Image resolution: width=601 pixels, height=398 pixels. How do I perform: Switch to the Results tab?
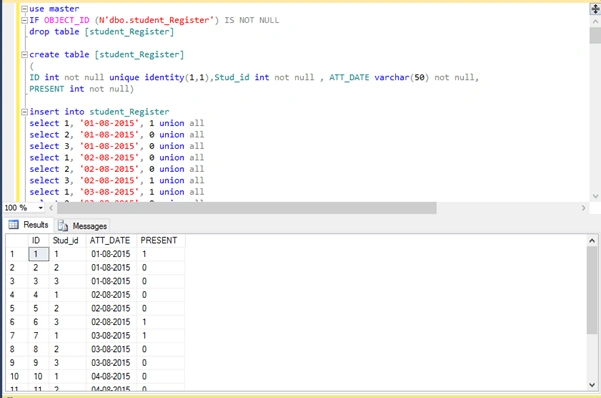29,225
